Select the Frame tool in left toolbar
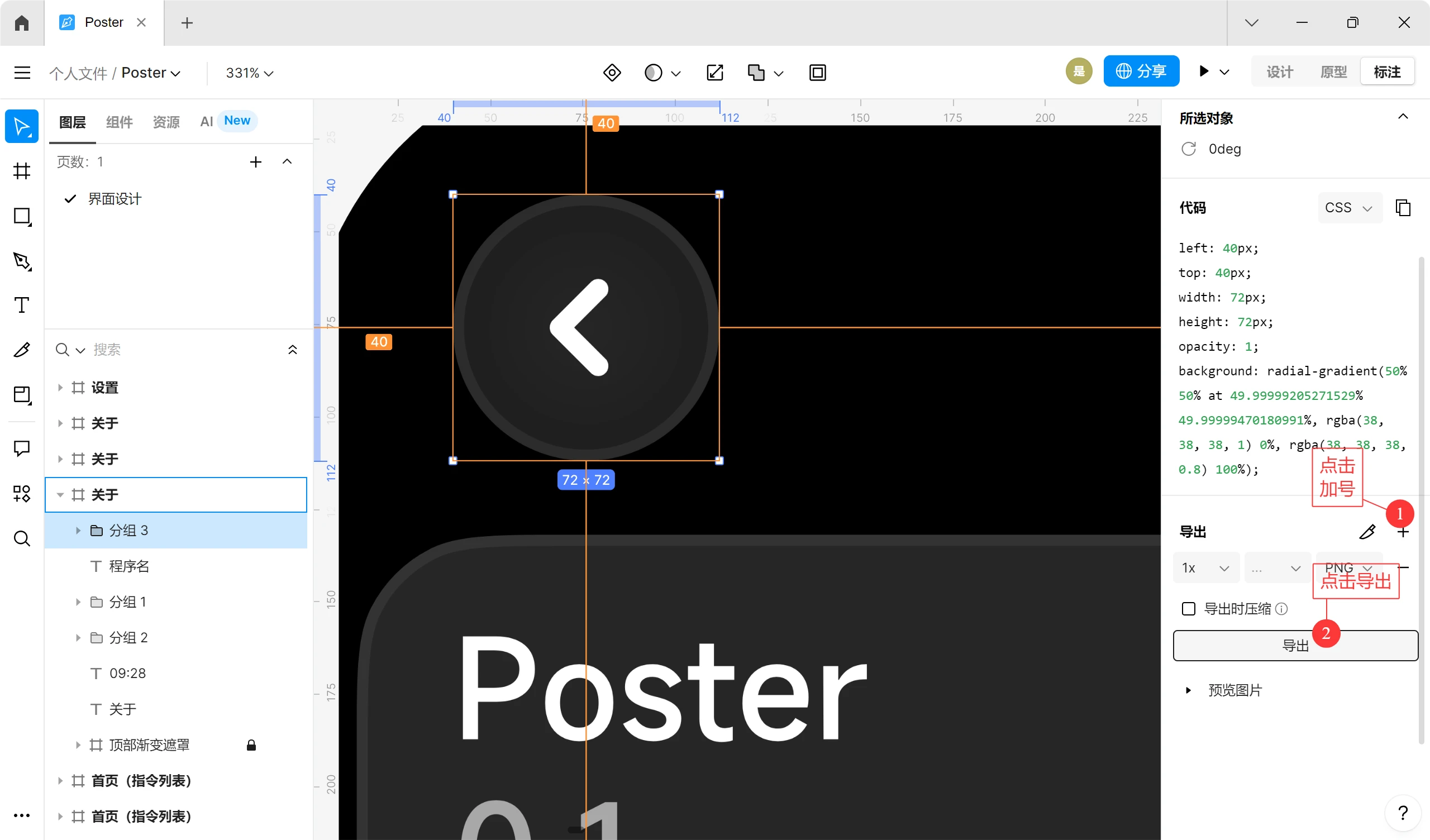The image size is (1430, 840). tap(22, 171)
